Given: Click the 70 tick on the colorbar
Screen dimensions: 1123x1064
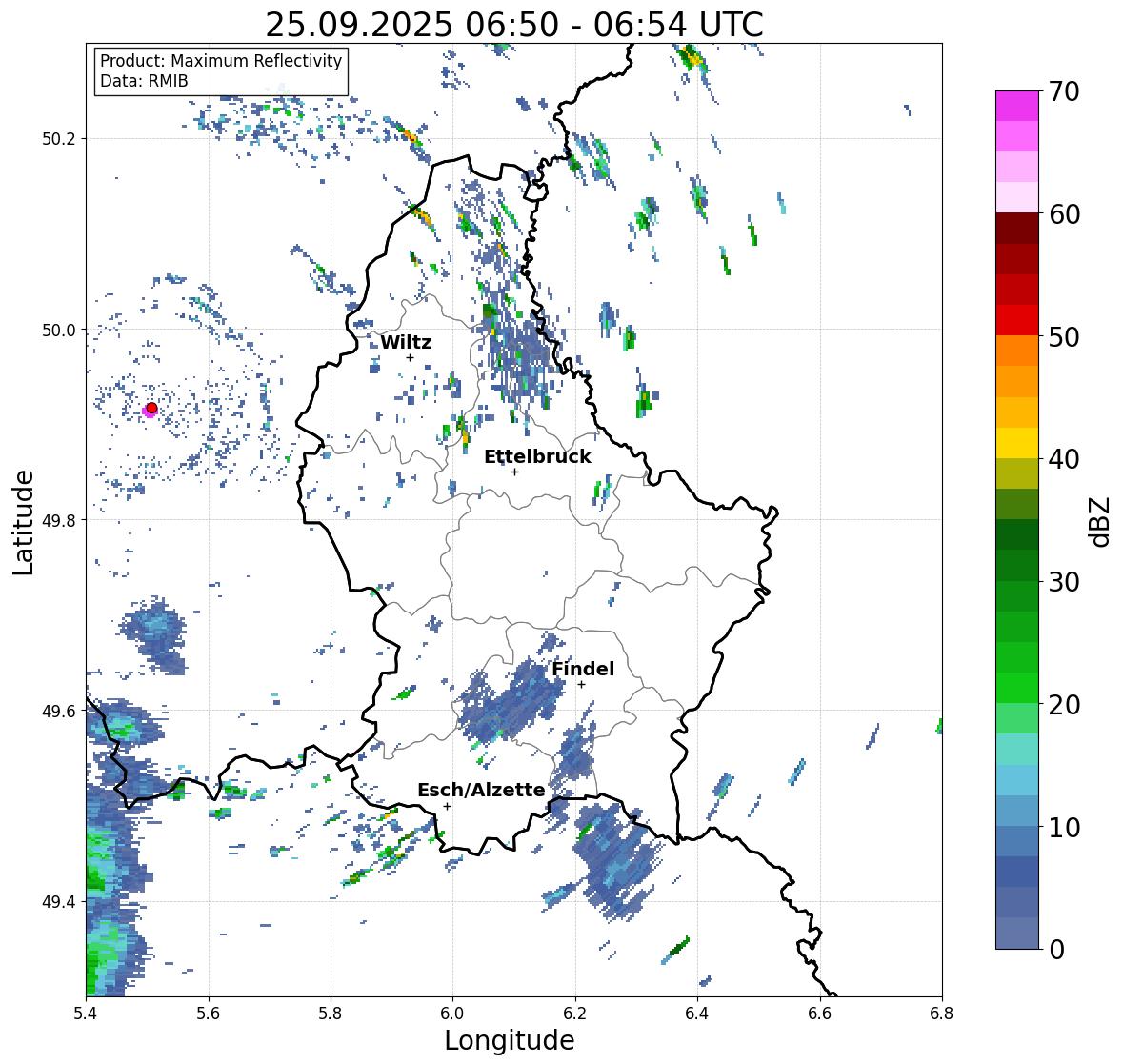Looking at the screenshot, I should (x=1064, y=91).
